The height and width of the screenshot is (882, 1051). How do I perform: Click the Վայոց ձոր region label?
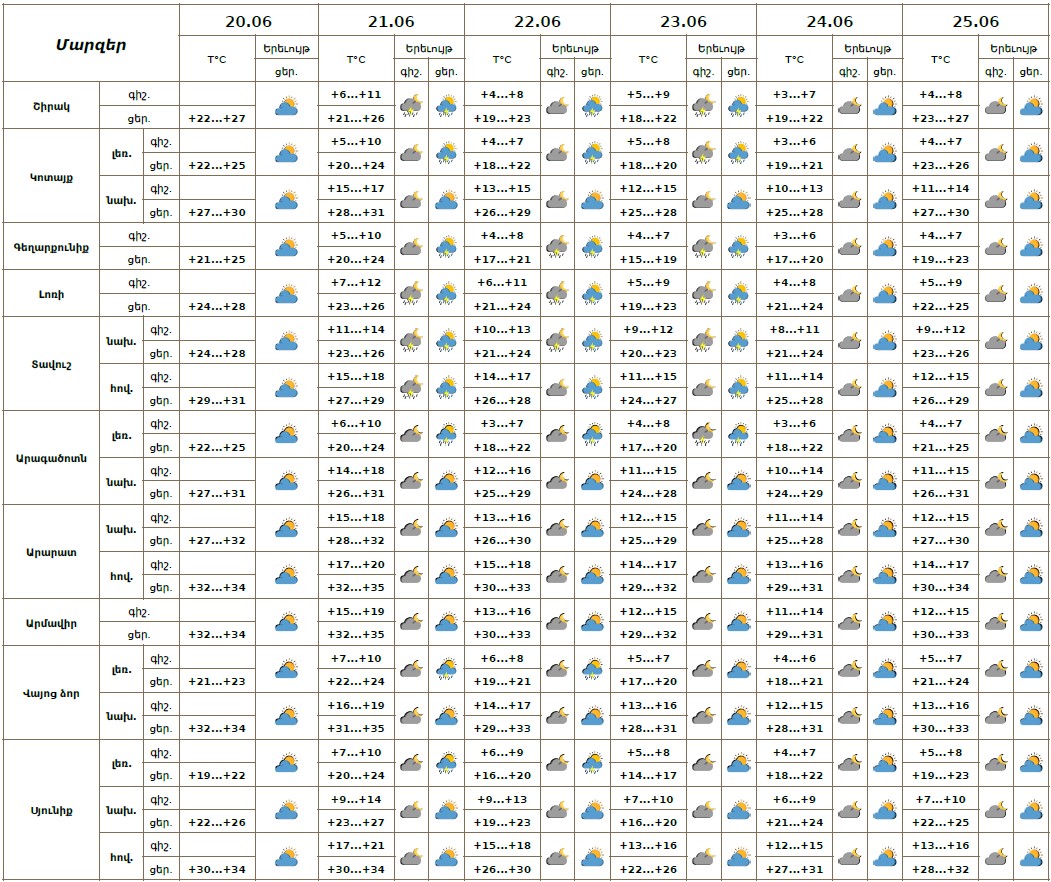[51, 693]
